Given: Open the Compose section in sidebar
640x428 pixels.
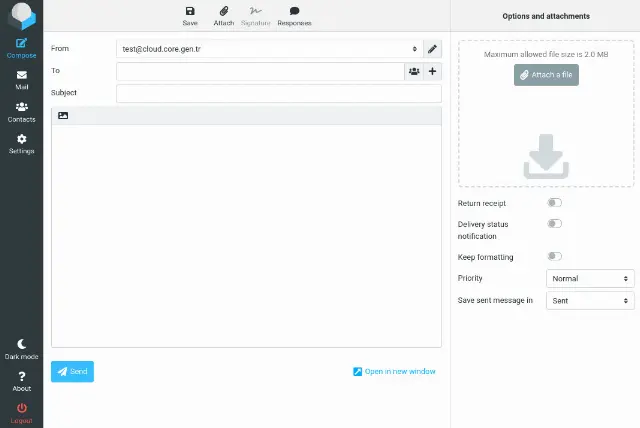Looking at the screenshot, I should pyautogui.click(x=21, y=48).
